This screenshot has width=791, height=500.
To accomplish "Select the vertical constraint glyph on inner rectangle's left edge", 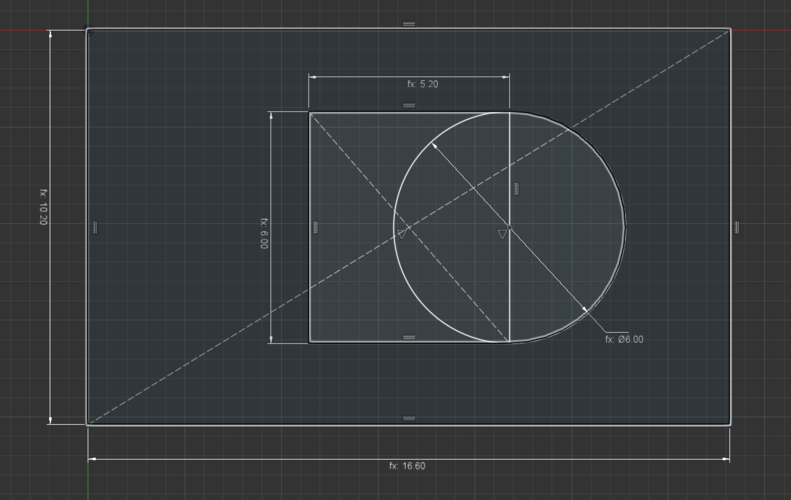I will (316, 228).
